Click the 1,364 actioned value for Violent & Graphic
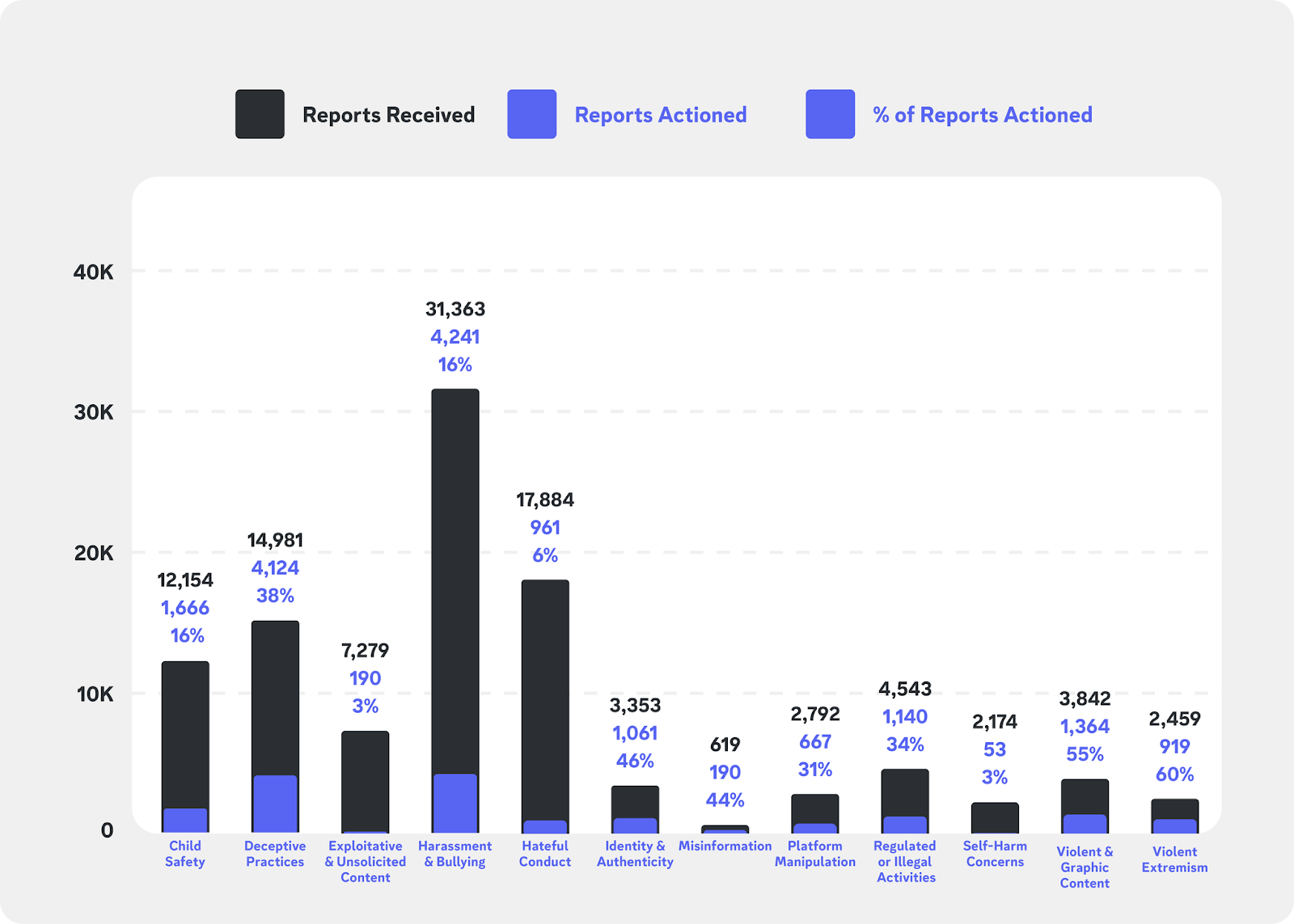The height and width of the screenshot is (924, 1294). (1085, 727)
